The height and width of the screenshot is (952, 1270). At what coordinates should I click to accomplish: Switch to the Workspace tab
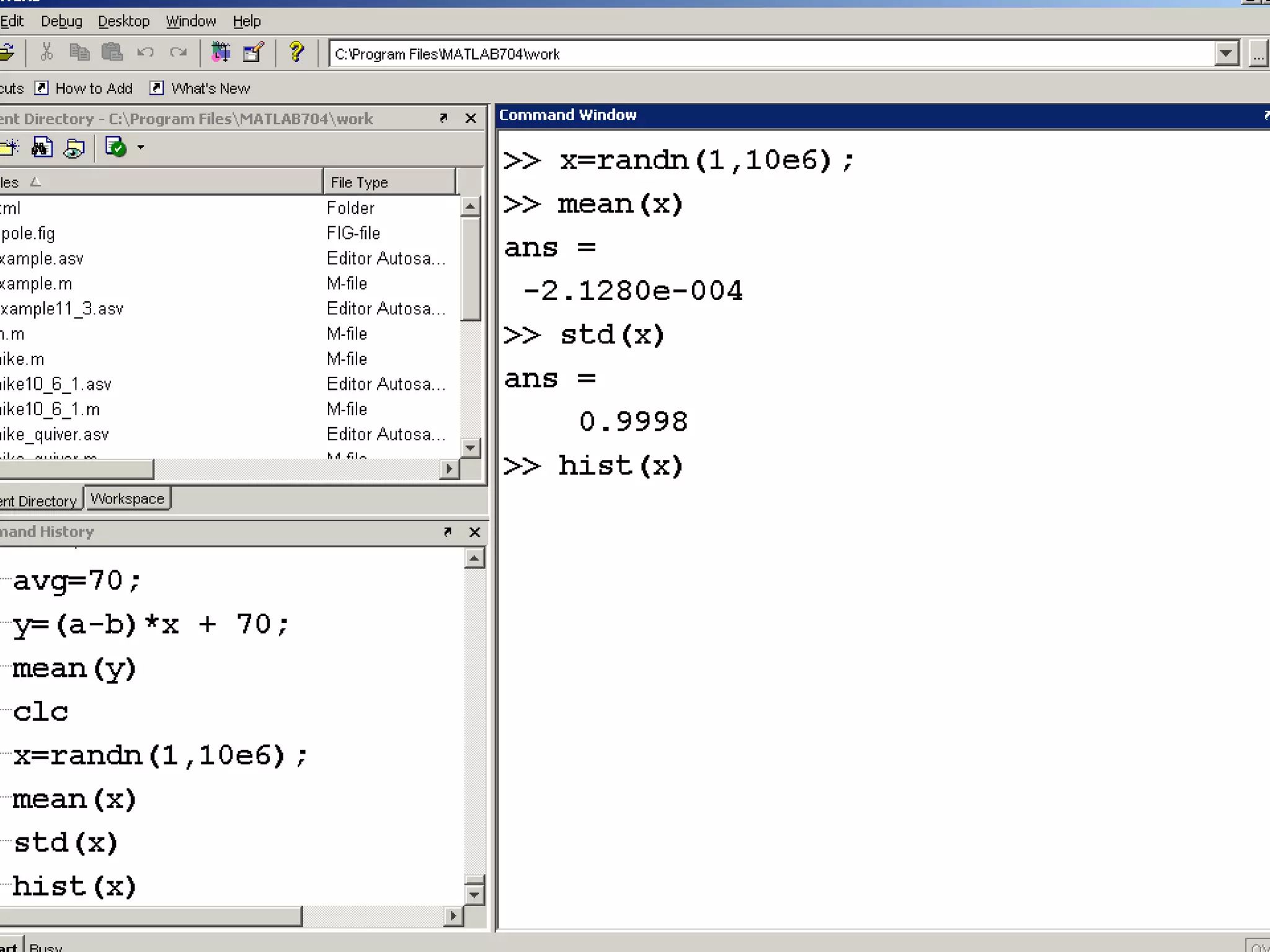pos(127,499)
